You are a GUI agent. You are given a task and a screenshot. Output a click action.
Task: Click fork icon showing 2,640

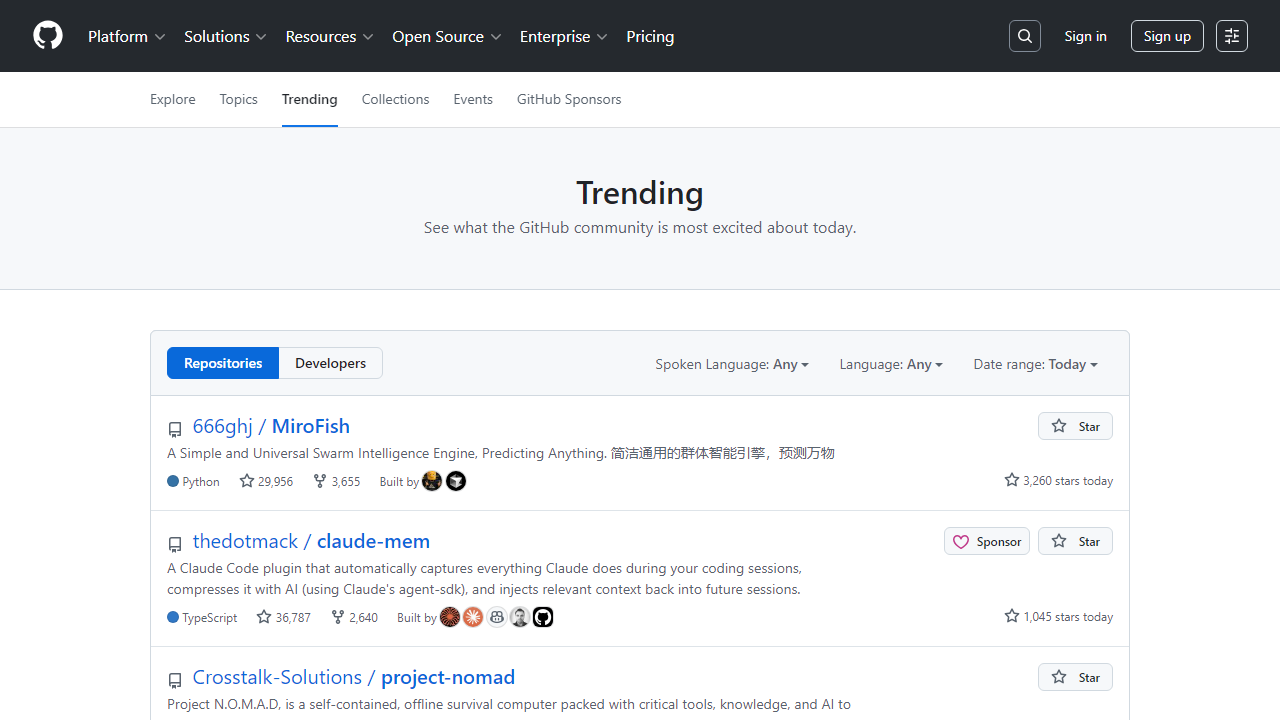[x=338, y=617]
